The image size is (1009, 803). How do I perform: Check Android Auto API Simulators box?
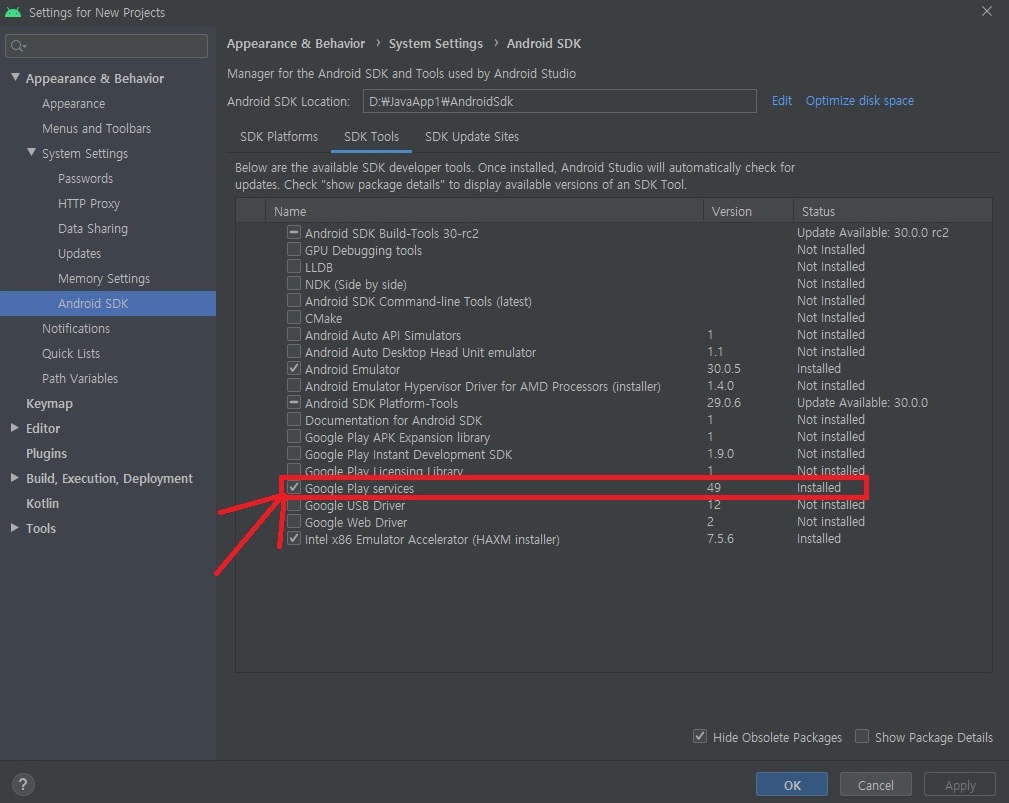(293, 335)
